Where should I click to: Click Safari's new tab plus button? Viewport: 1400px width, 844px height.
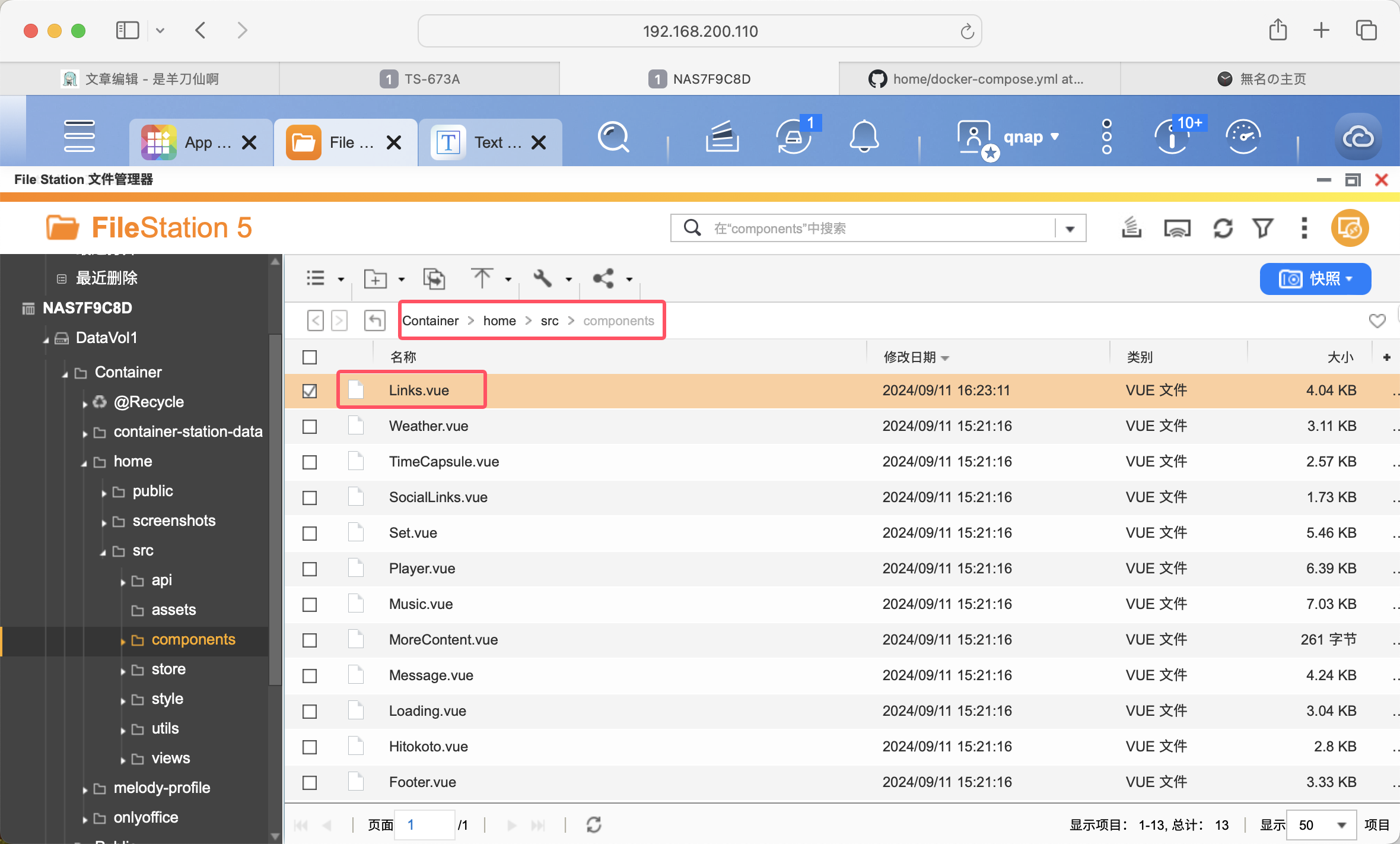tap(1321, 30)
